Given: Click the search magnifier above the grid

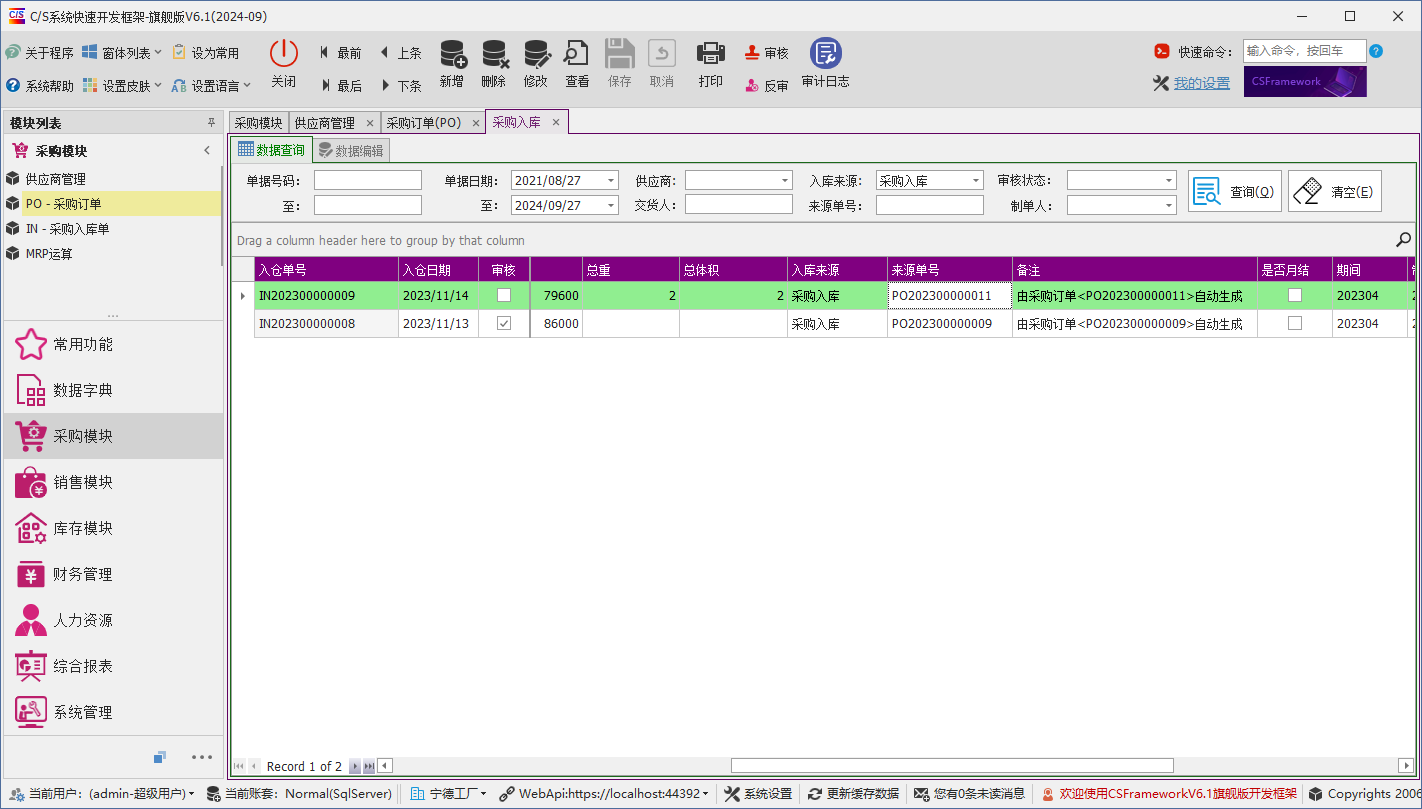Looking at the screenshot, I should click(x=1403, y=240).
